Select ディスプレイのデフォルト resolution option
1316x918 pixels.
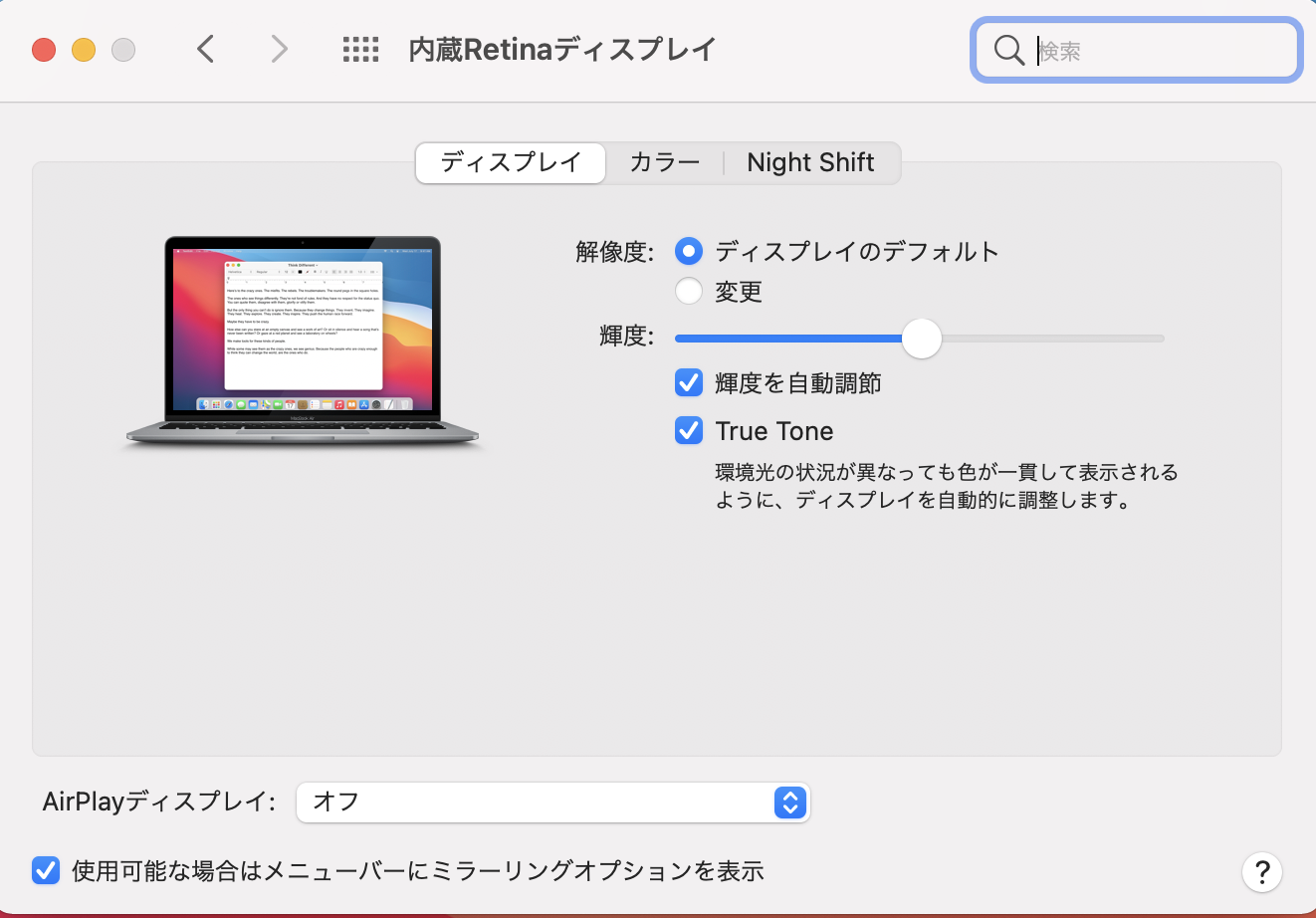click(689, 251)
